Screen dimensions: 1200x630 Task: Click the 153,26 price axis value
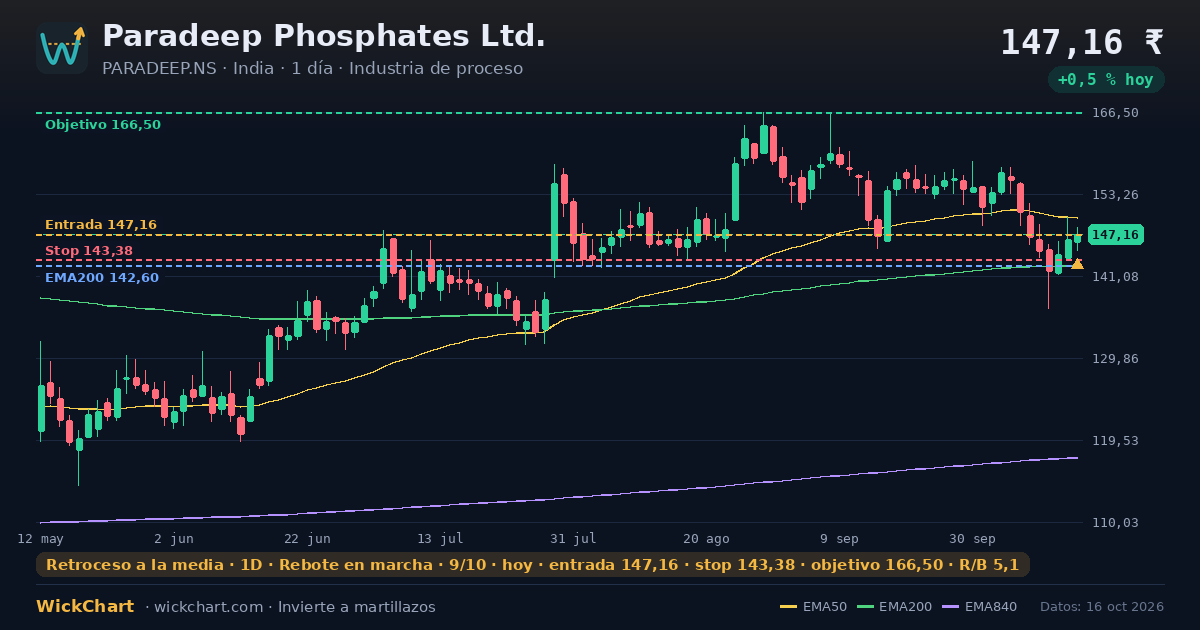click(1115, 194)
